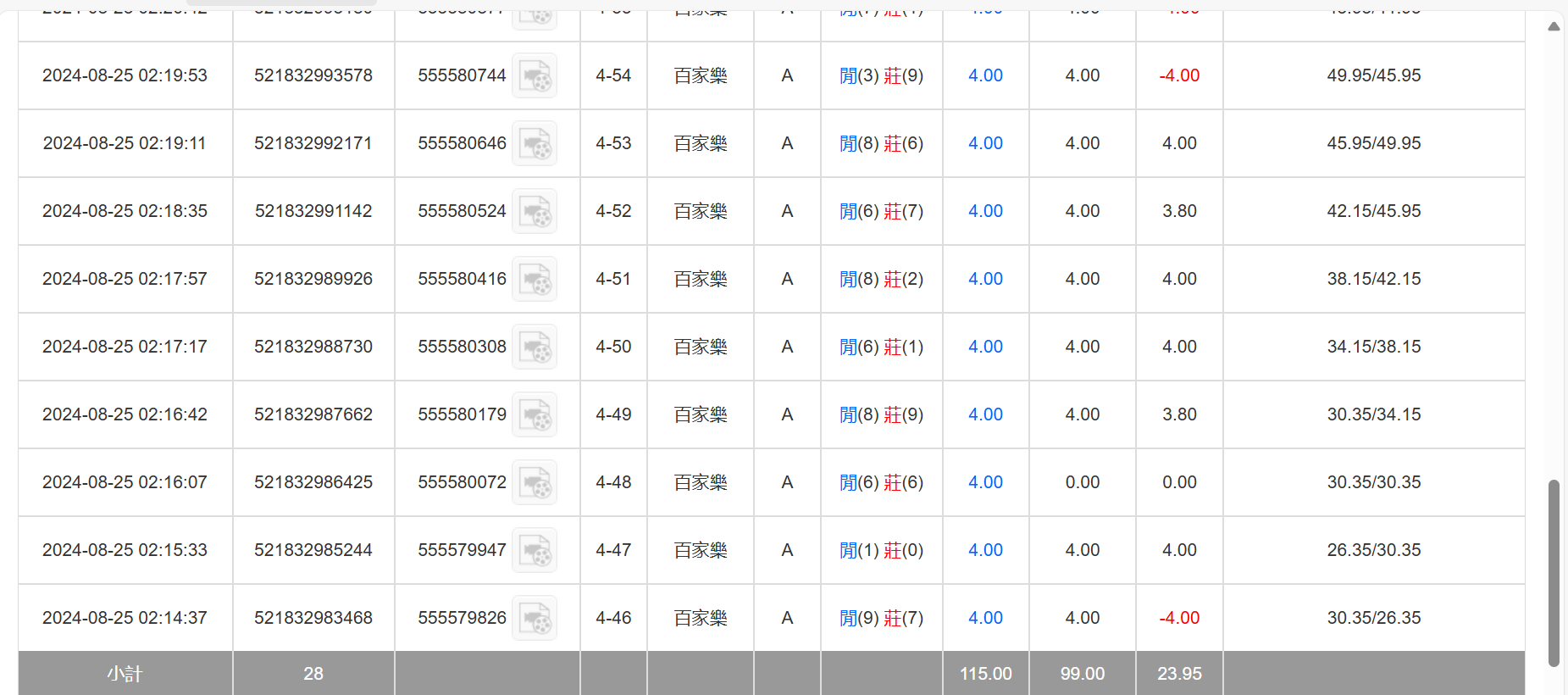Open bet amount link for round 4-50

985,347
